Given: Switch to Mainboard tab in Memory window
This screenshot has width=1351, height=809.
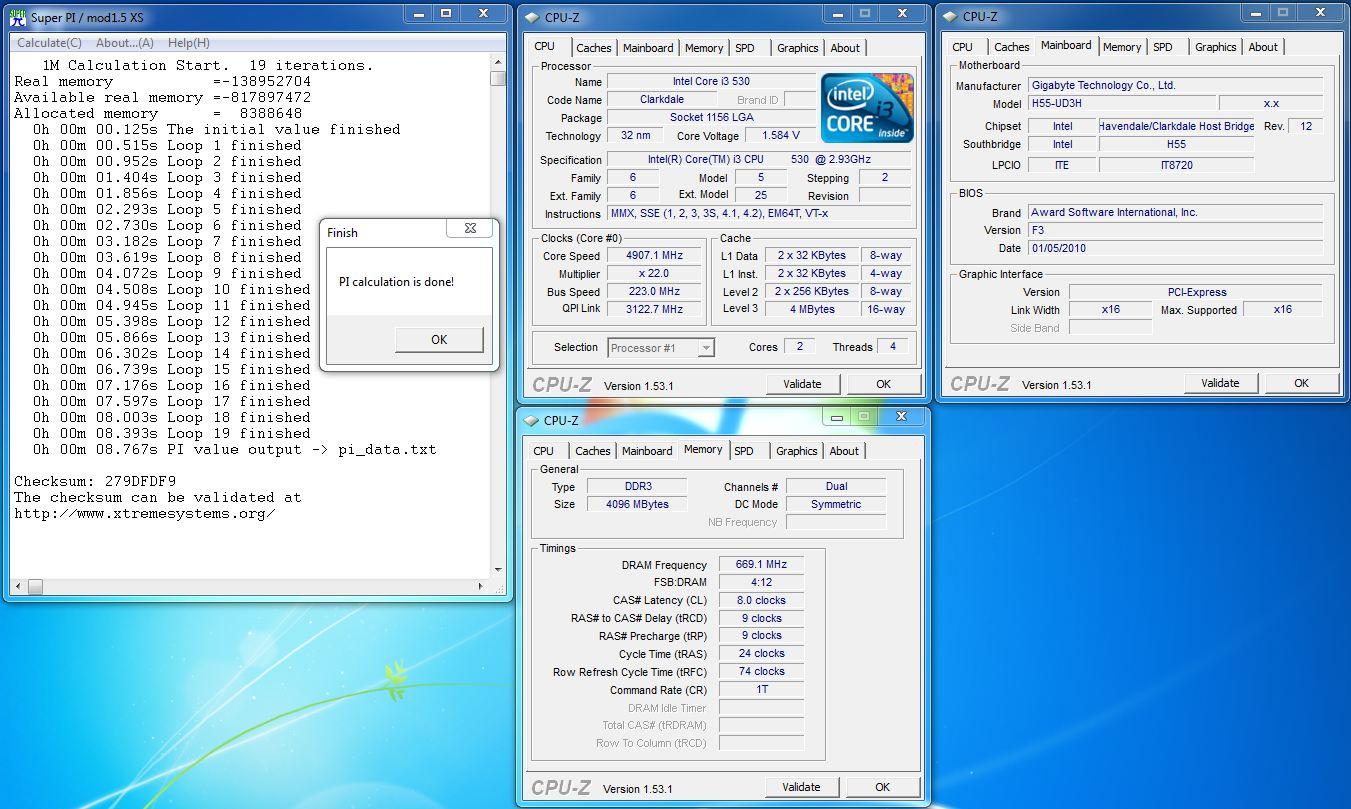Looking at the screenshot, I should (x=647, y=451).
